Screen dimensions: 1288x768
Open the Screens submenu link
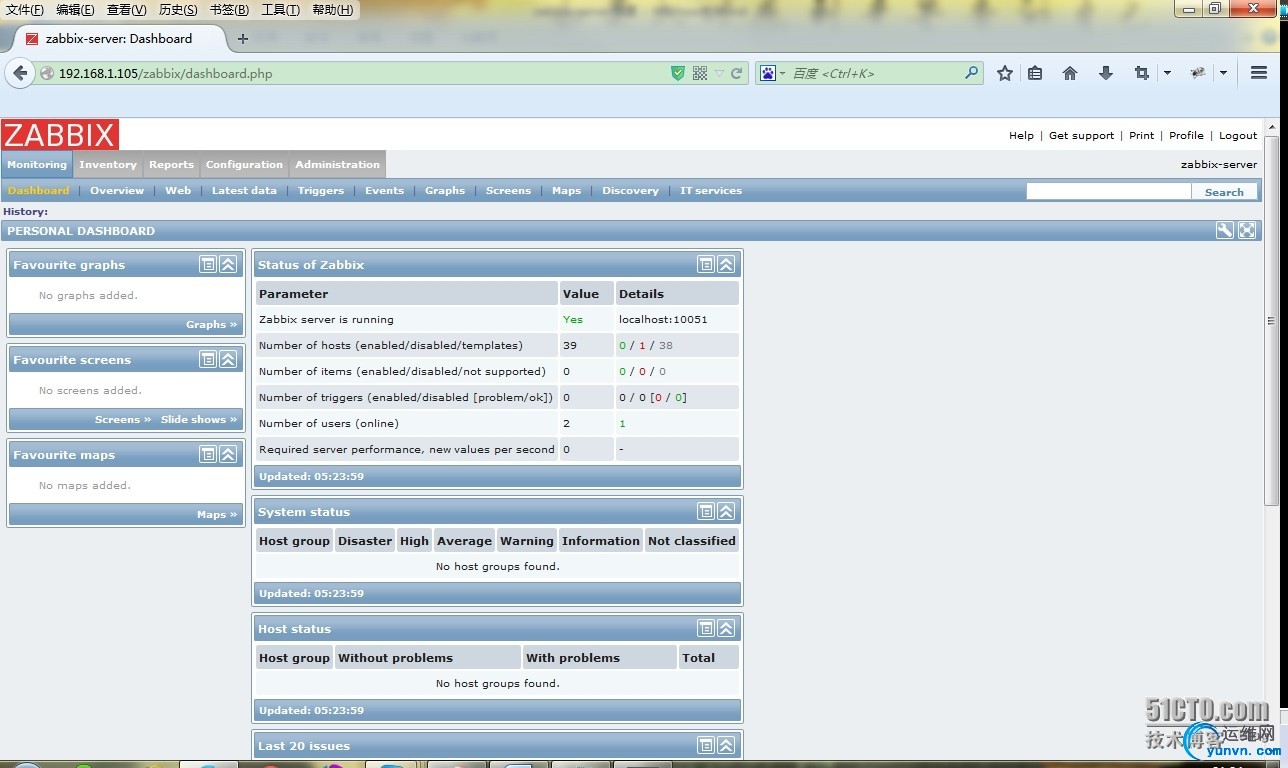[509, 190]
